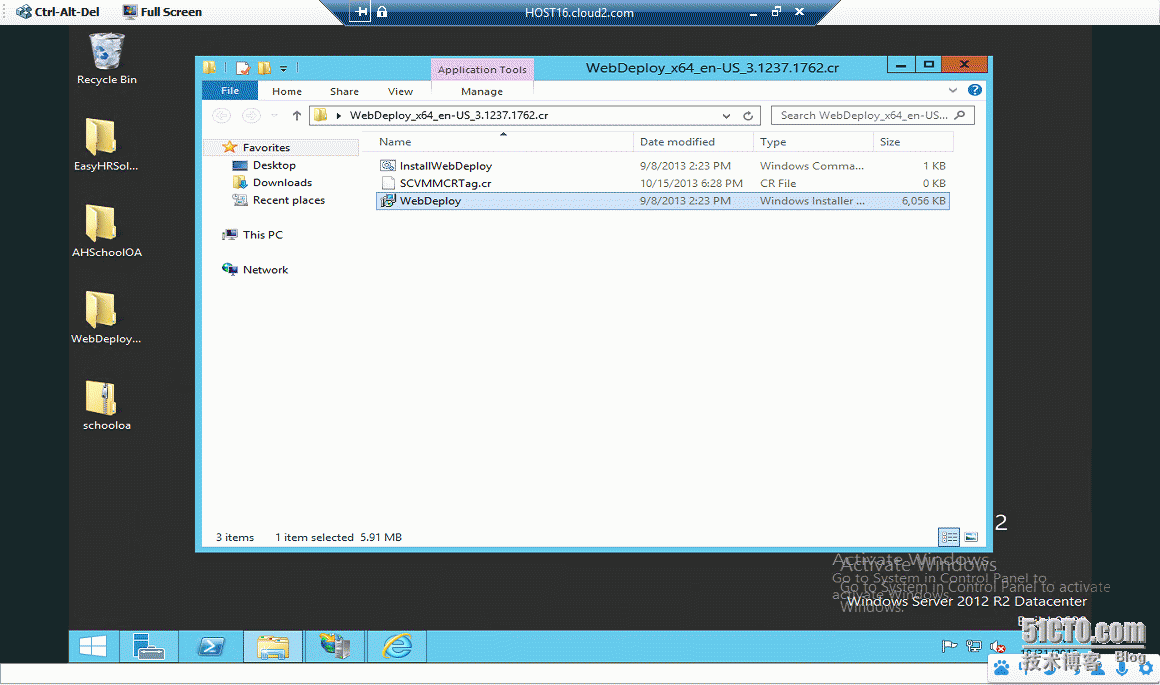Click the Action Center flag in tray
Screen dimensions: 1160x685
pyautogui.click(x=949, y=647)
